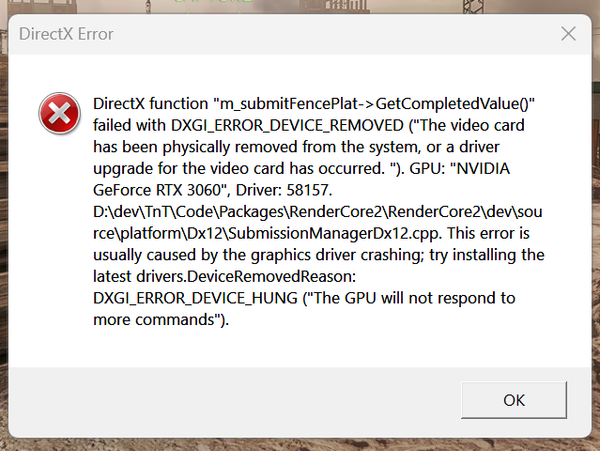The image size is (600, 451).
Task: Click the GeForce RTX 3060 text
Action: 157,190
